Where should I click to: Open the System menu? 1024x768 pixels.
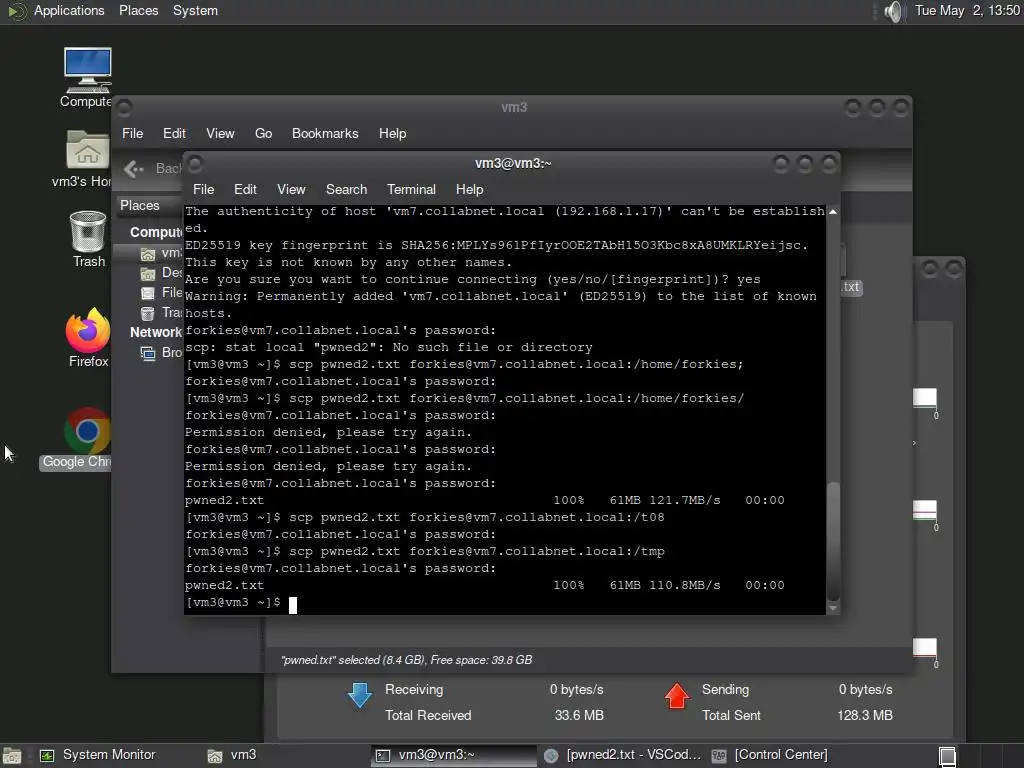coord(195,10)
